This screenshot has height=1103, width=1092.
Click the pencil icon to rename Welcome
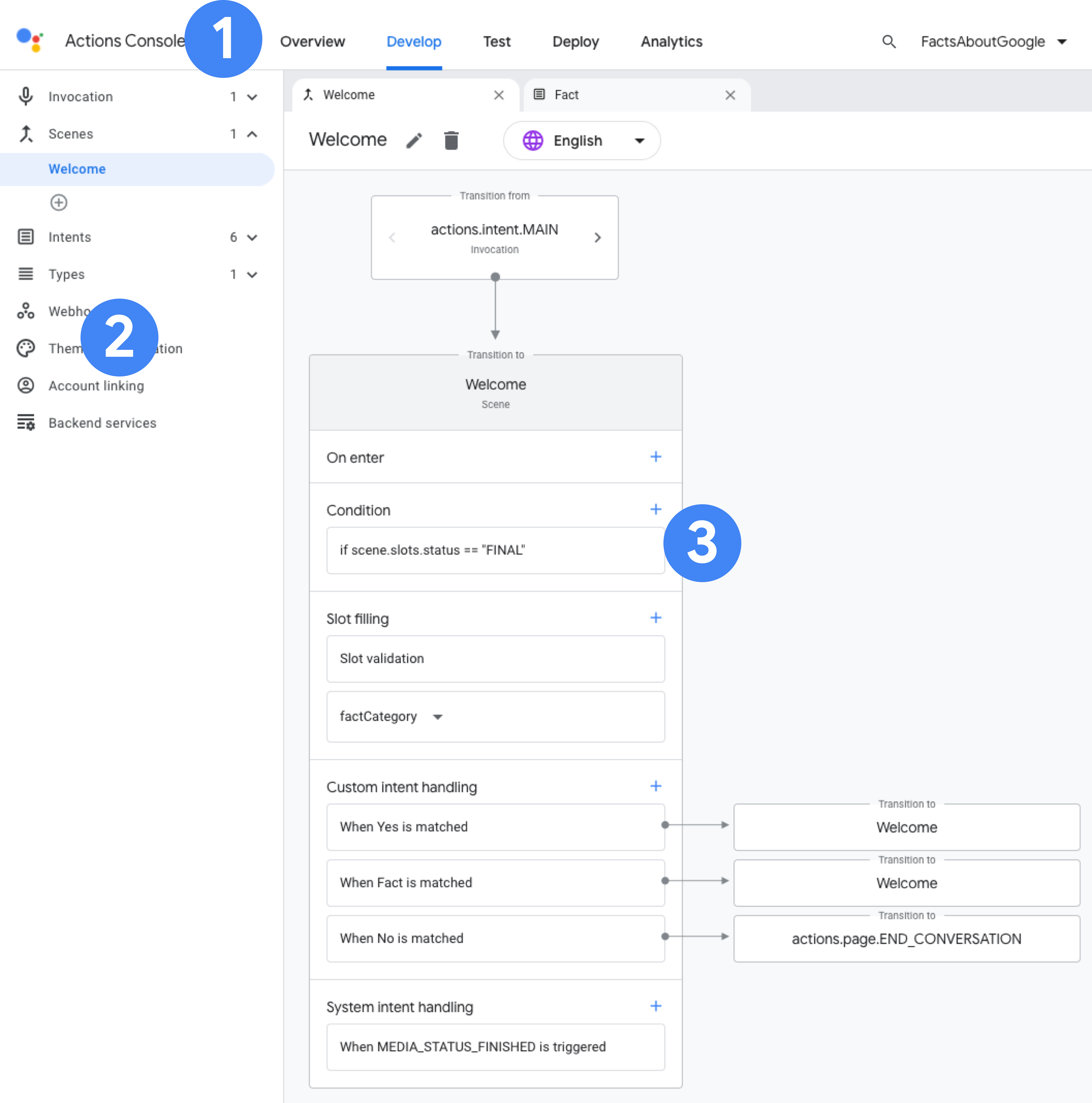coord(414,140)
